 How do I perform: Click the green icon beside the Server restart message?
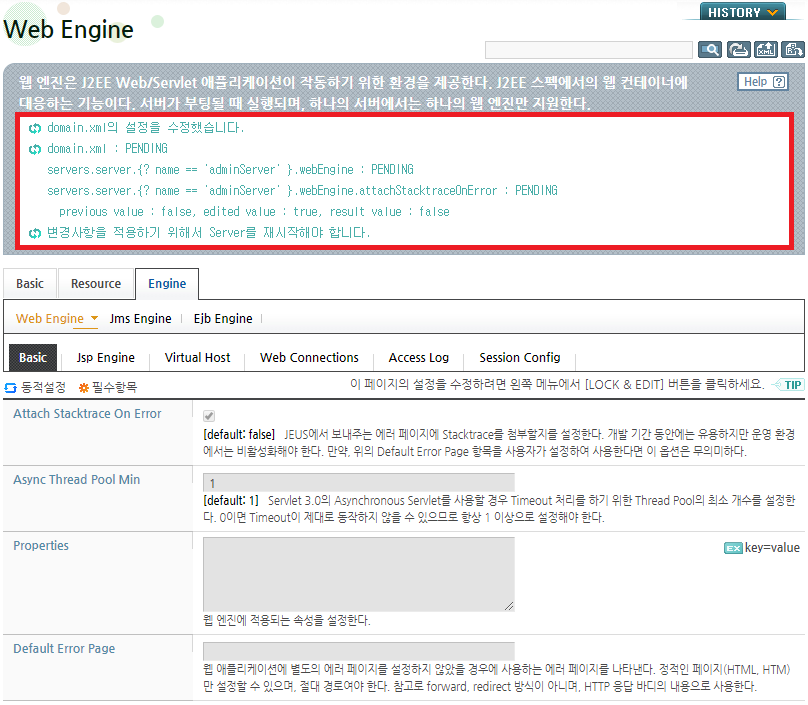(x=35, y=233)
